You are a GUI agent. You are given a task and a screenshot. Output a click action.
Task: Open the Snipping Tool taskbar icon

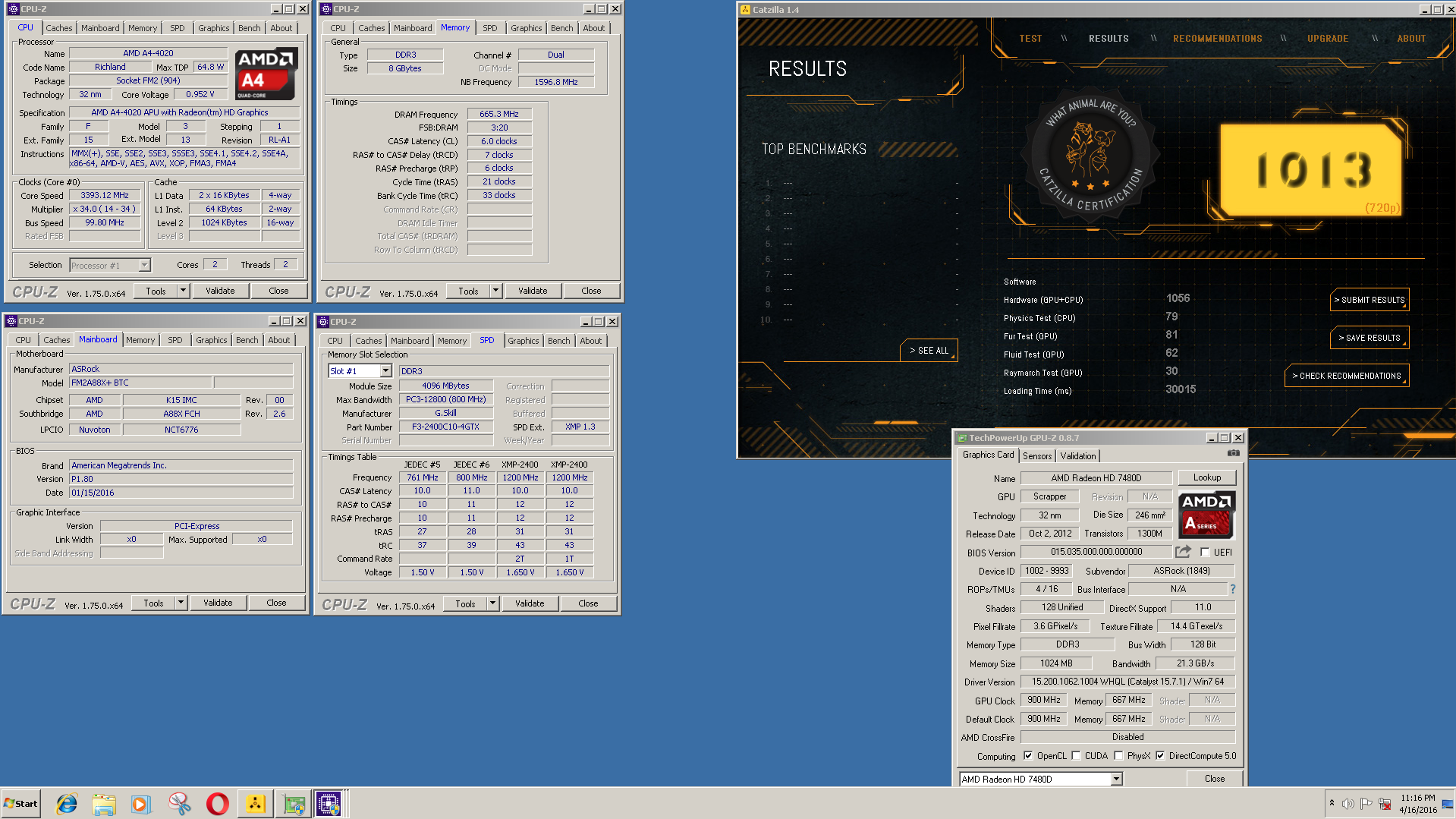[179, 804]
